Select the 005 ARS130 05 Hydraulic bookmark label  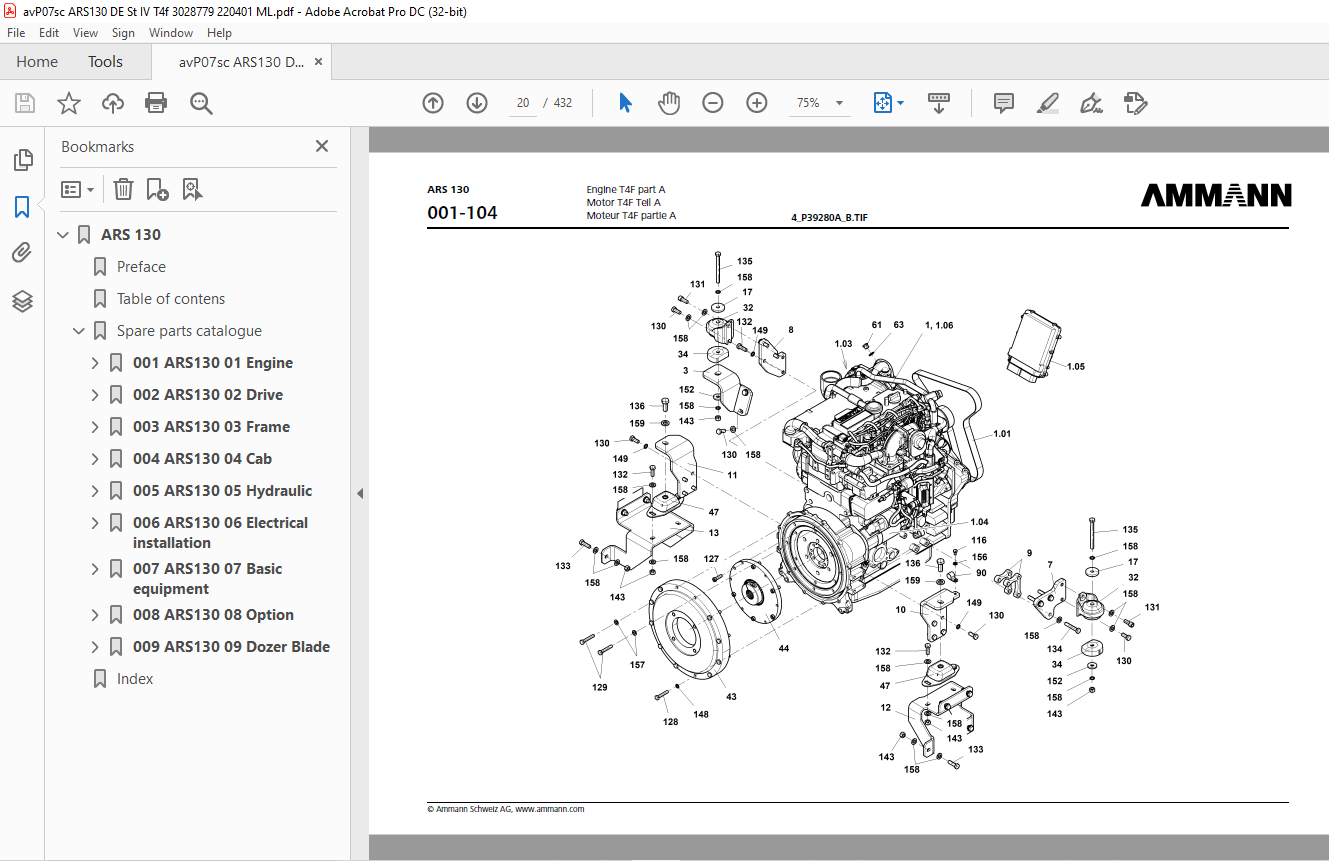click(222, 491)
